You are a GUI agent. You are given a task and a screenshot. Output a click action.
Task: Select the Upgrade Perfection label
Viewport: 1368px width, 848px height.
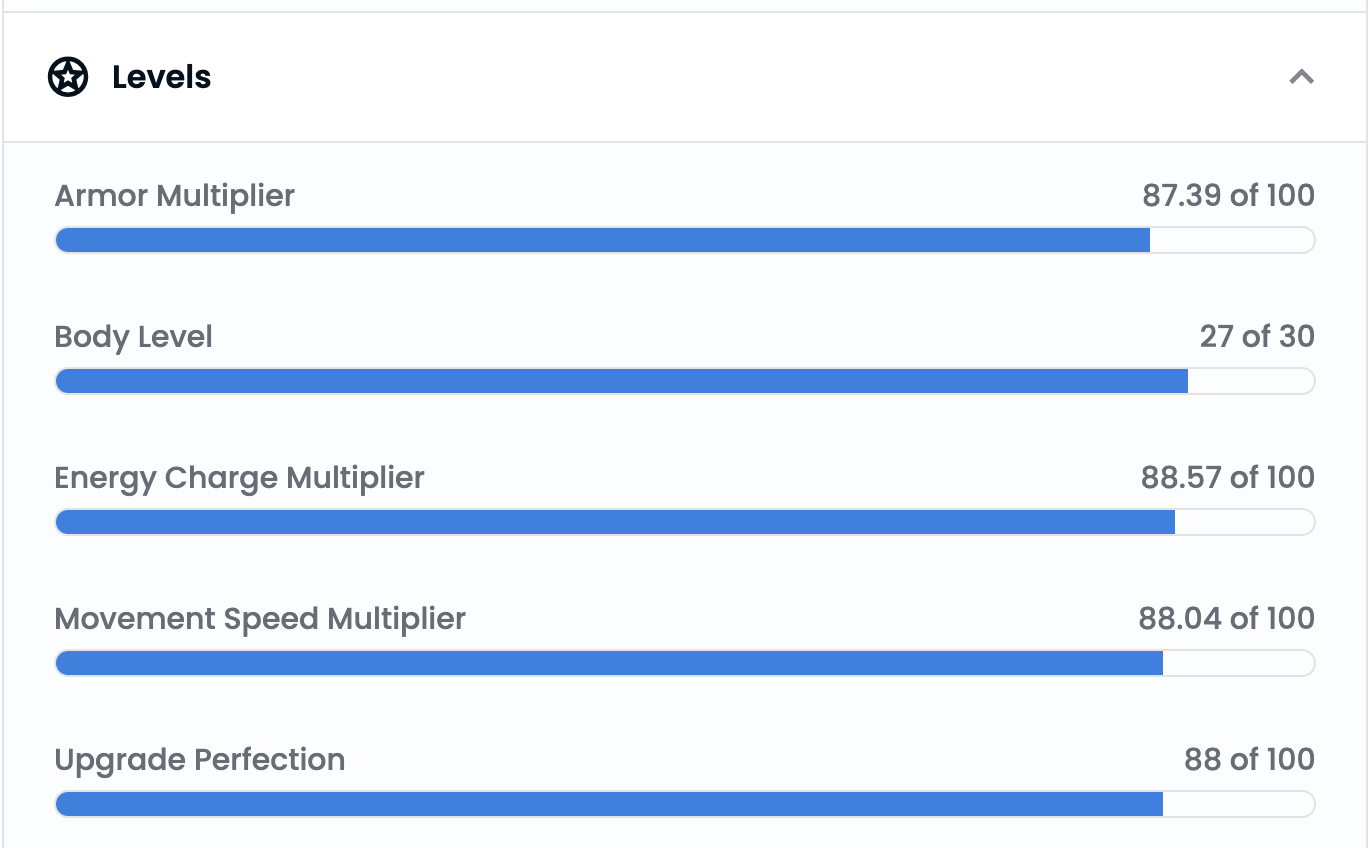click(200, 760)
